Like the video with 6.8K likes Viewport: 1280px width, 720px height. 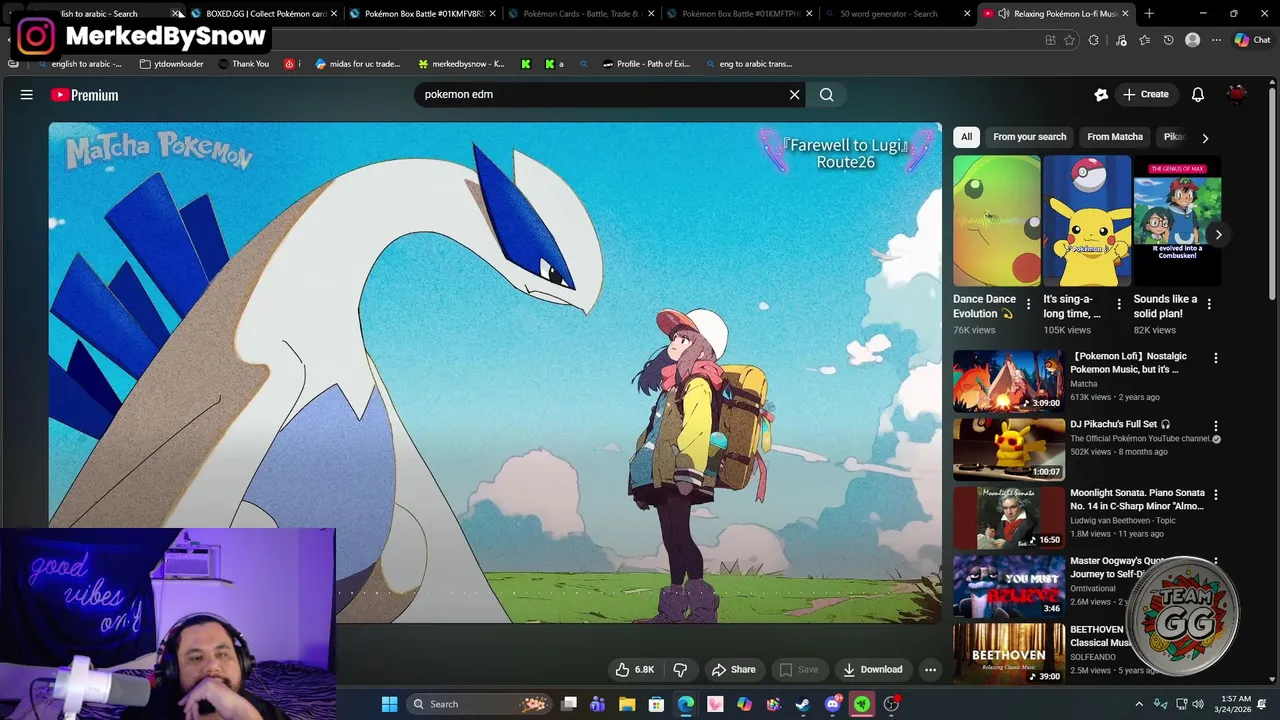tap(635, 670)
